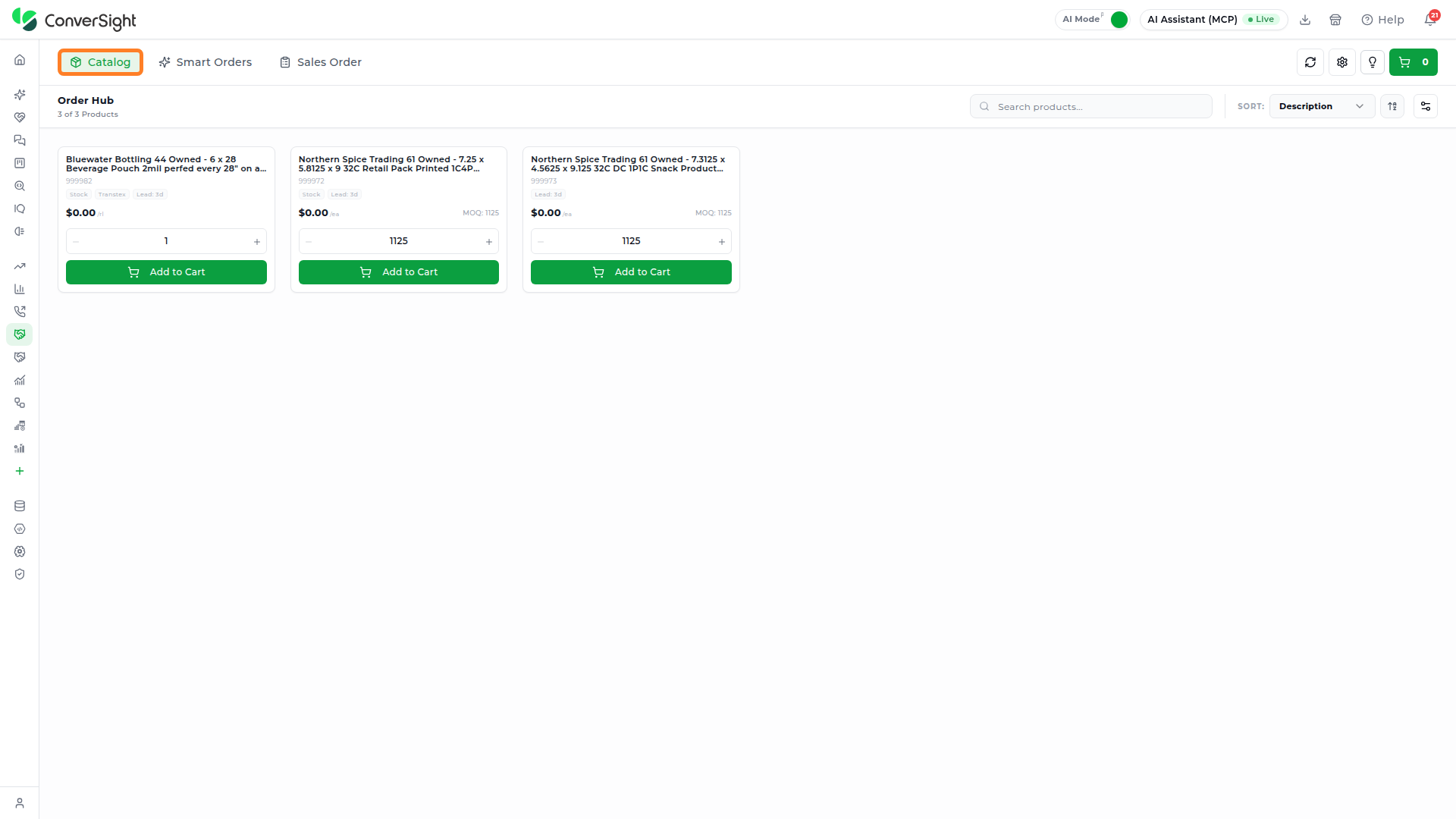Open the filter sliders icon
Screen dimensions: 1456x819
pyautogui.click(x=1426, y=106)
